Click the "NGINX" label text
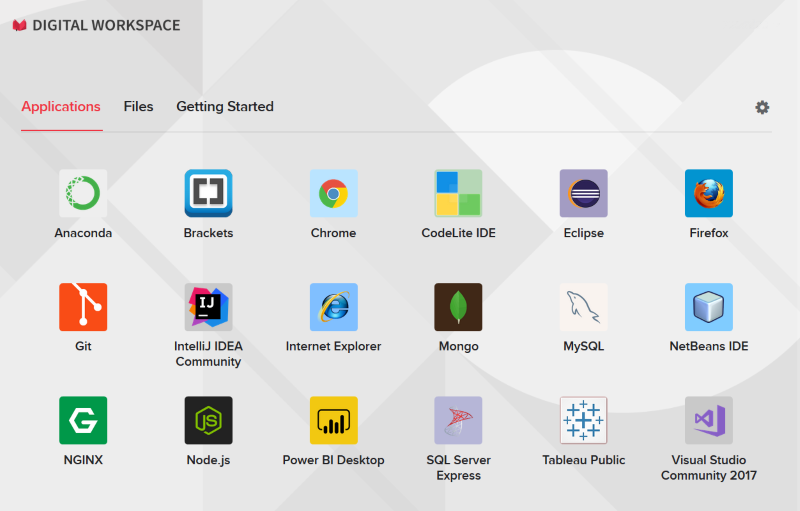The height and width of the screenshot is (511, 800). coord(83,459)
